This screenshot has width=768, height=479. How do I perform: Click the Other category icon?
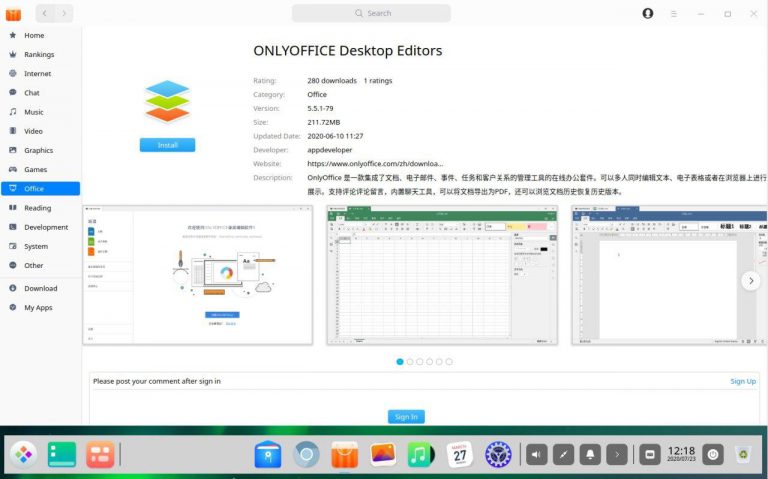[13, 265]
